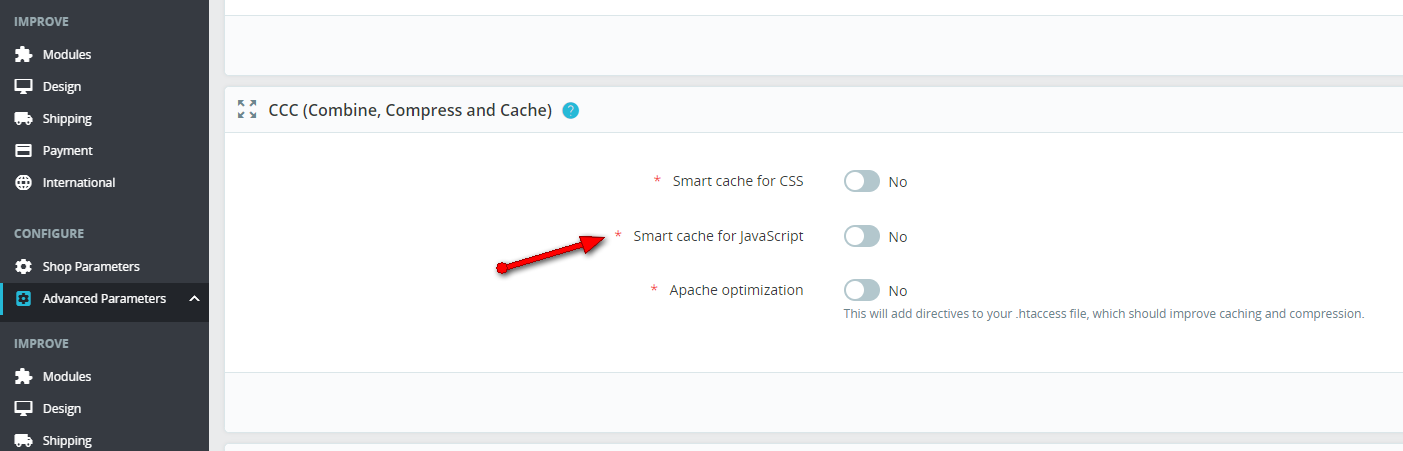Click the CCC (Combine, Compress and Cache) heading

click(x=410, y=110)
